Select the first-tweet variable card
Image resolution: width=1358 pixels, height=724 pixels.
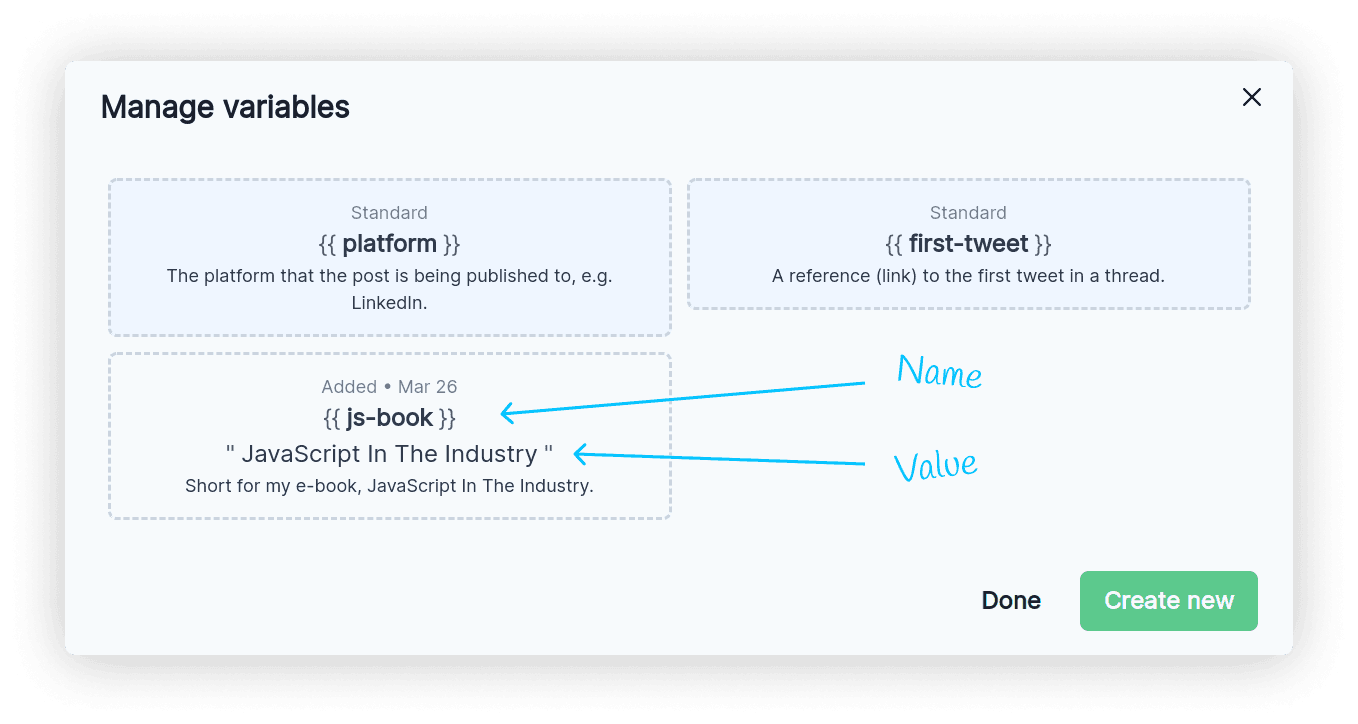click(968, 244)
